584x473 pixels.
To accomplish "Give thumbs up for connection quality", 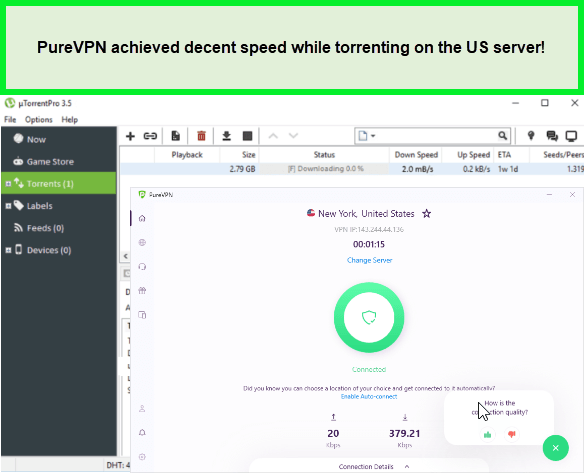I will pos(488,434).
